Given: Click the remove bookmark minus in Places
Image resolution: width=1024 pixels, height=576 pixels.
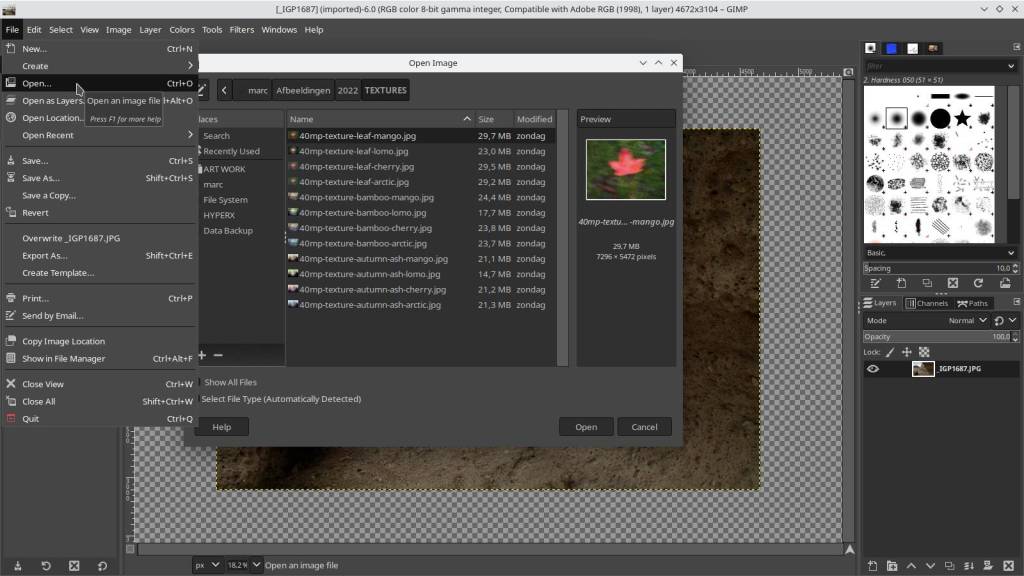Looking at the screenshot, I should [x=218, y=355].
